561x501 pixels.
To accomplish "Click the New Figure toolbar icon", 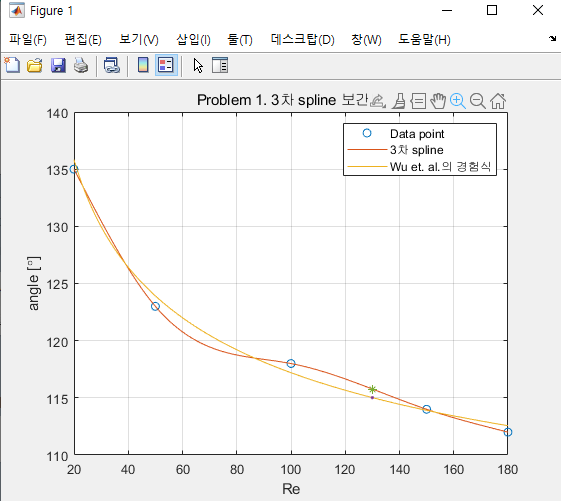I will 12,65.
